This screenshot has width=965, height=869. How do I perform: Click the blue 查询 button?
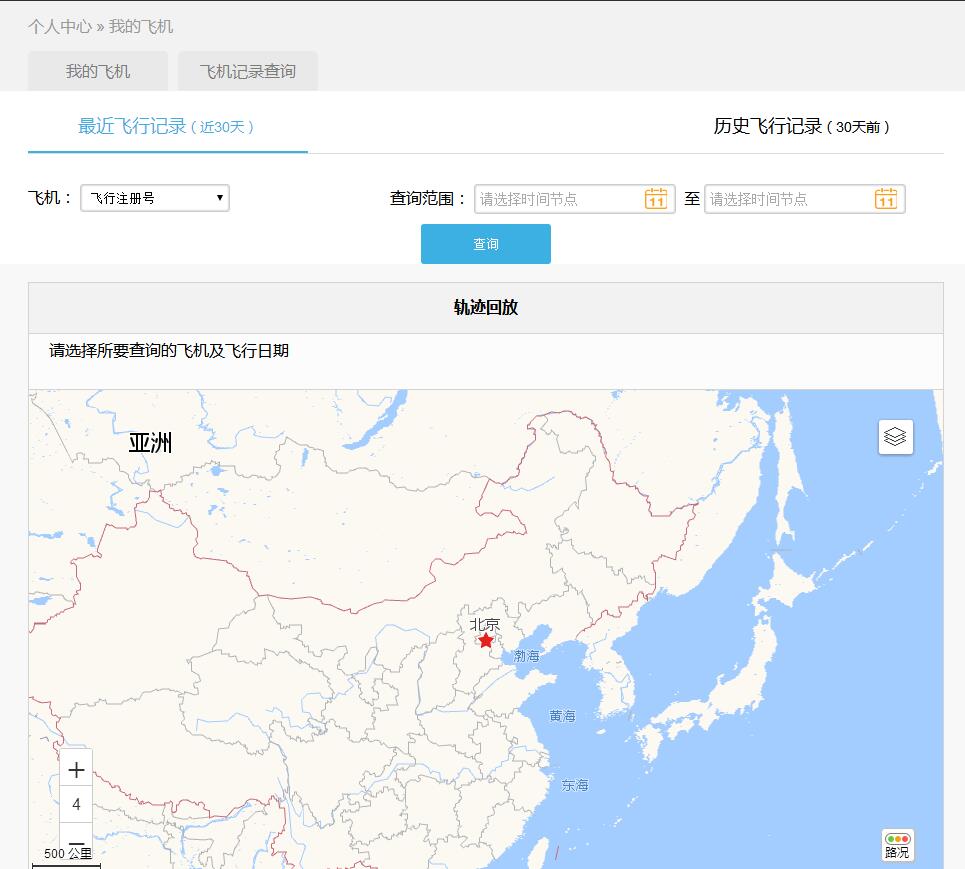[x=486, y=244]
